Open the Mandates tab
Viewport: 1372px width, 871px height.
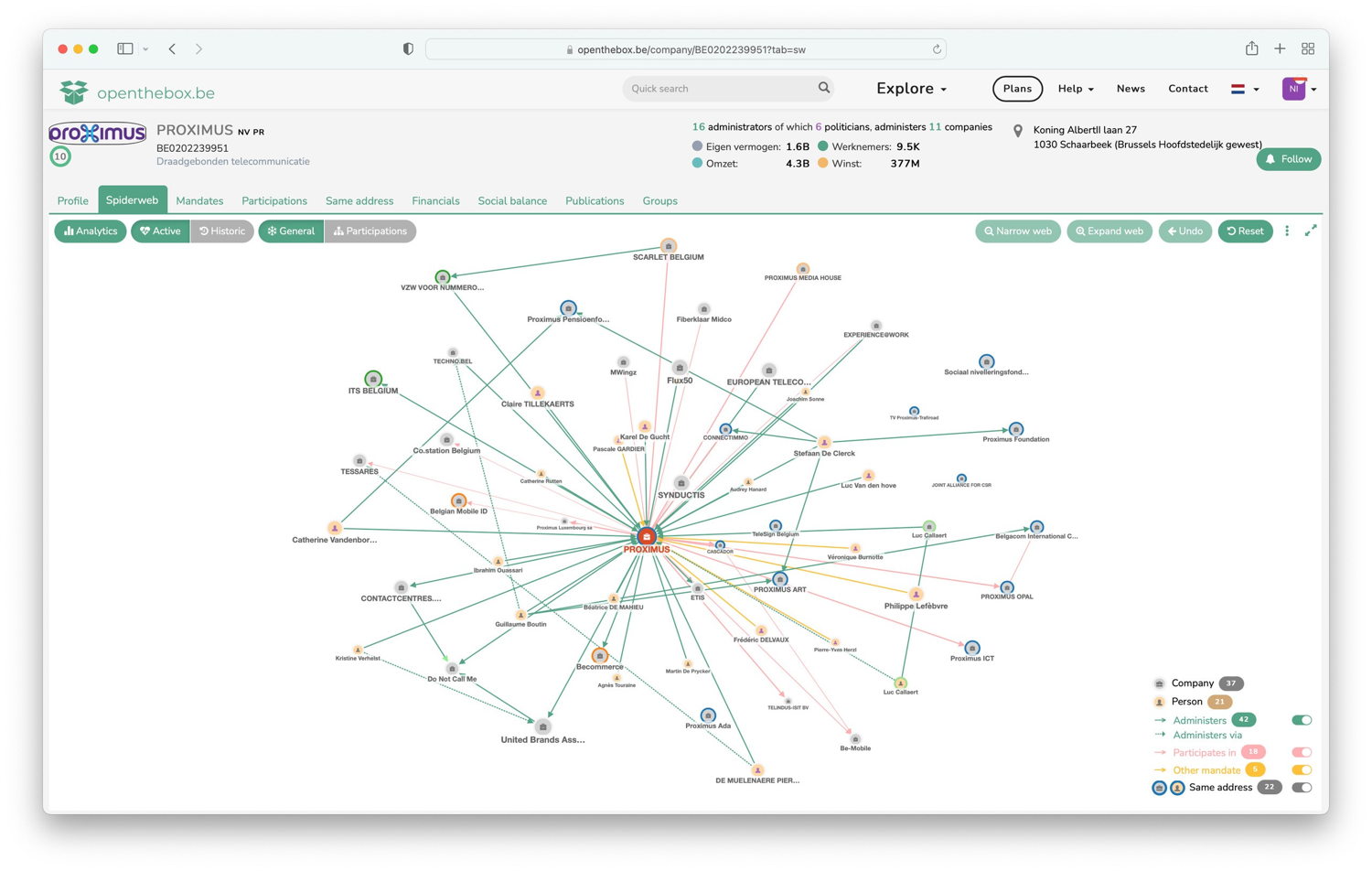coord(199,200)
